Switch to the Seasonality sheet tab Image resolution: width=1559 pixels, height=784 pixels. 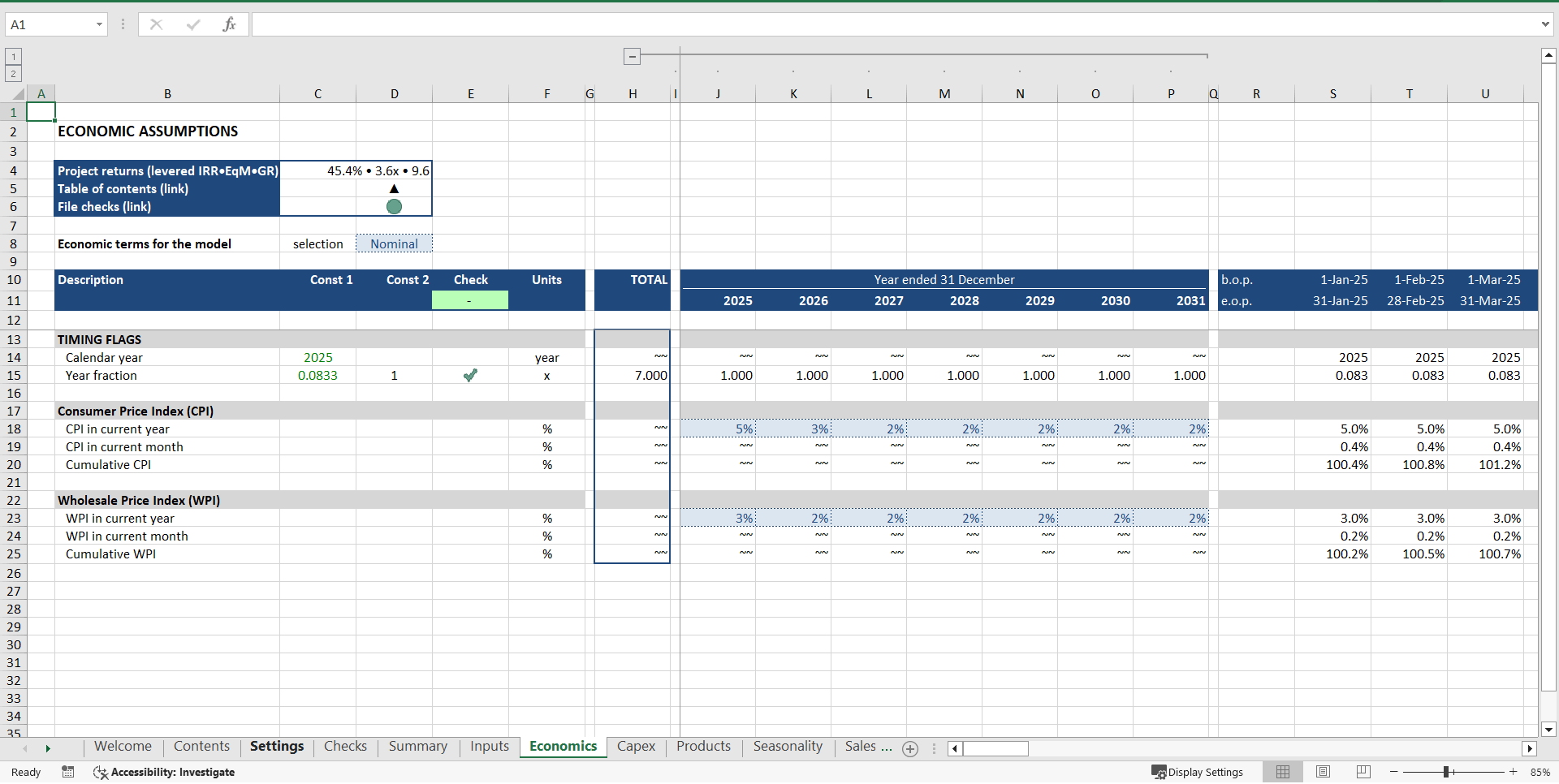pos(788,747)
